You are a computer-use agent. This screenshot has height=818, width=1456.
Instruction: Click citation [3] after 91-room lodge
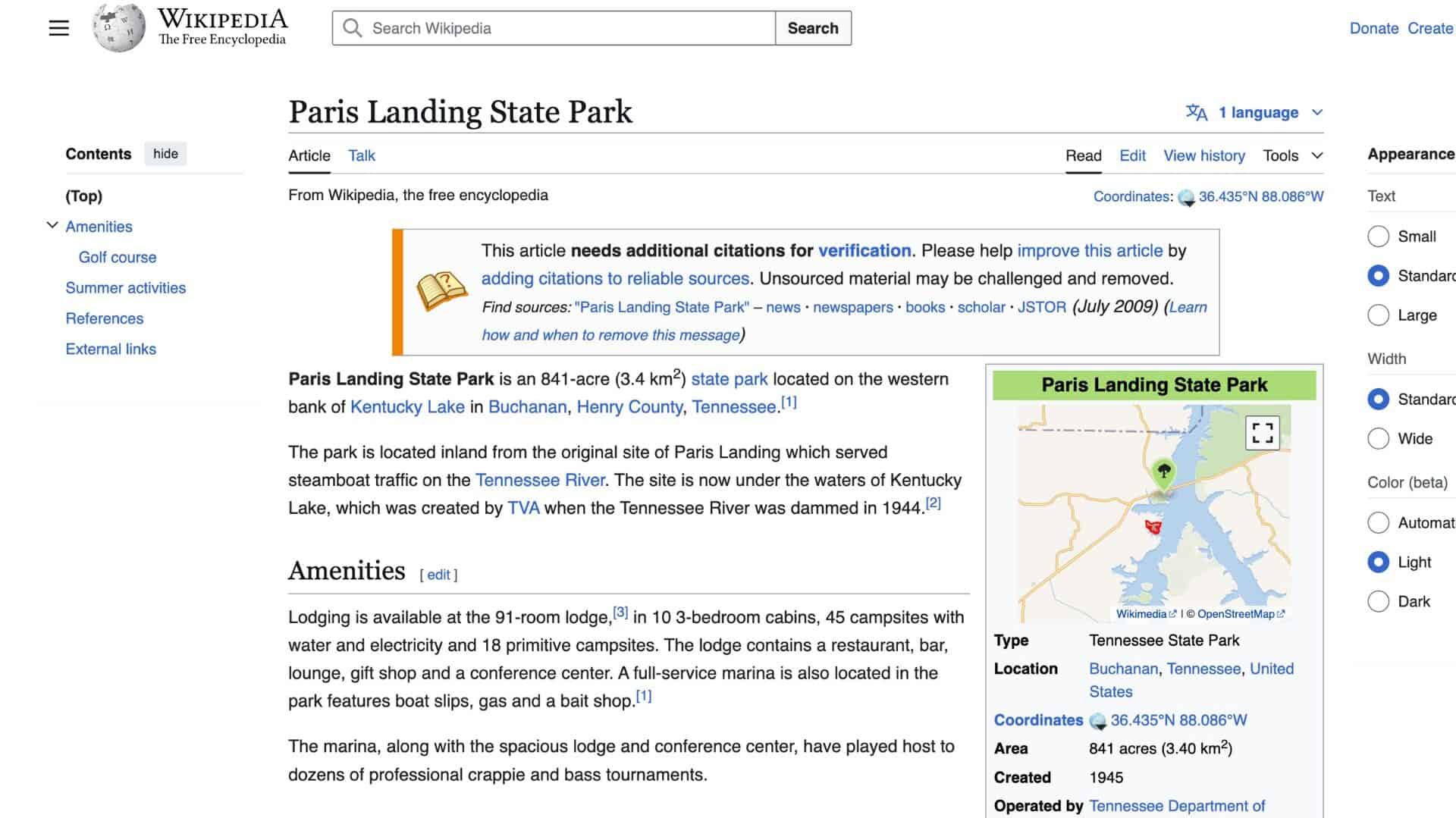pos(620,612)
